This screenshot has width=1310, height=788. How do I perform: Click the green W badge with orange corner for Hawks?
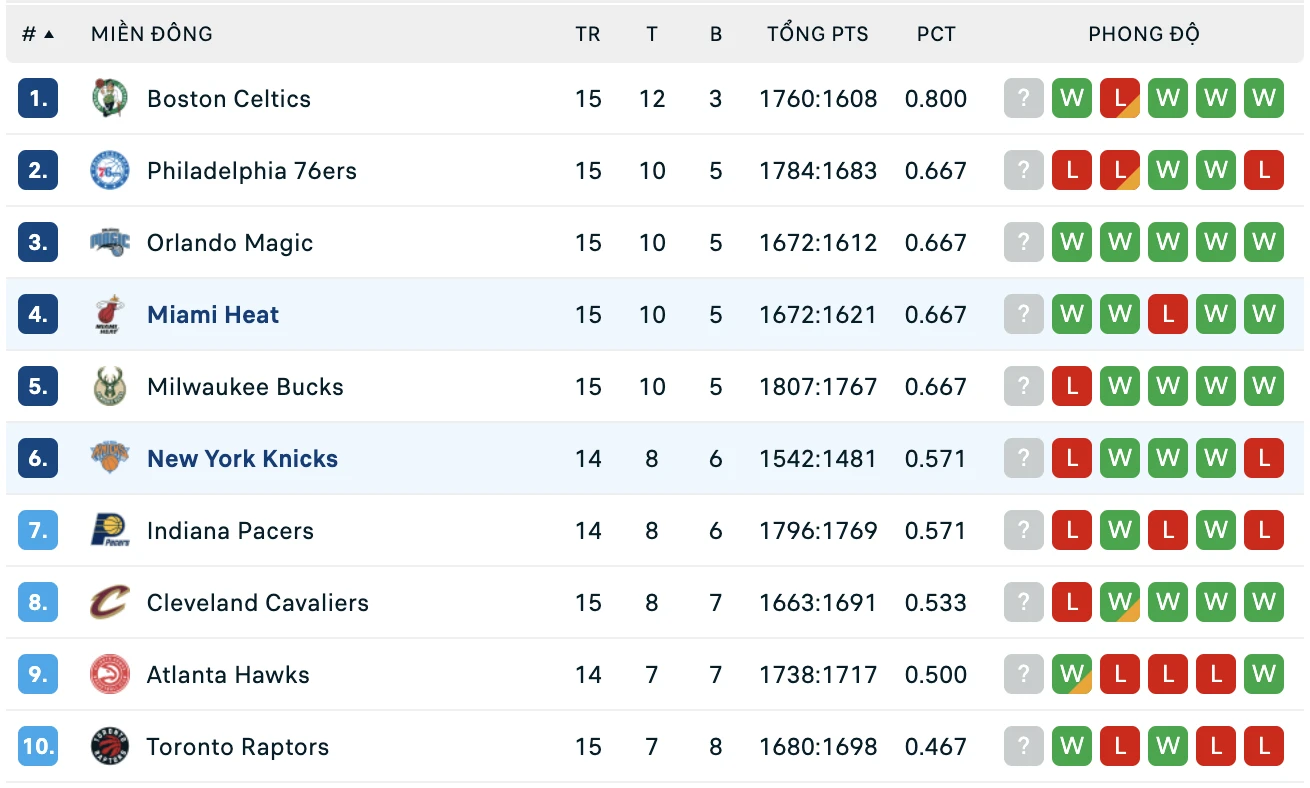pyautogui.click(x=1072, y=674)
